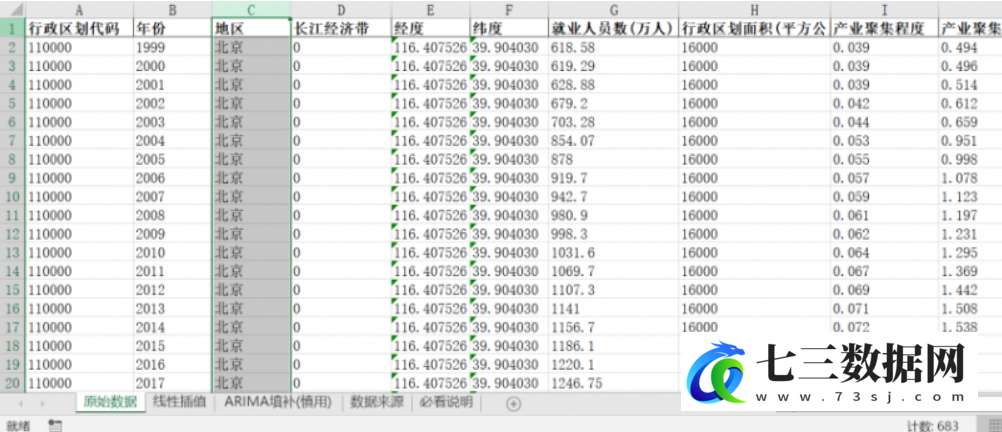
Task: Select column I header
Action: click(x=884, y=10)
